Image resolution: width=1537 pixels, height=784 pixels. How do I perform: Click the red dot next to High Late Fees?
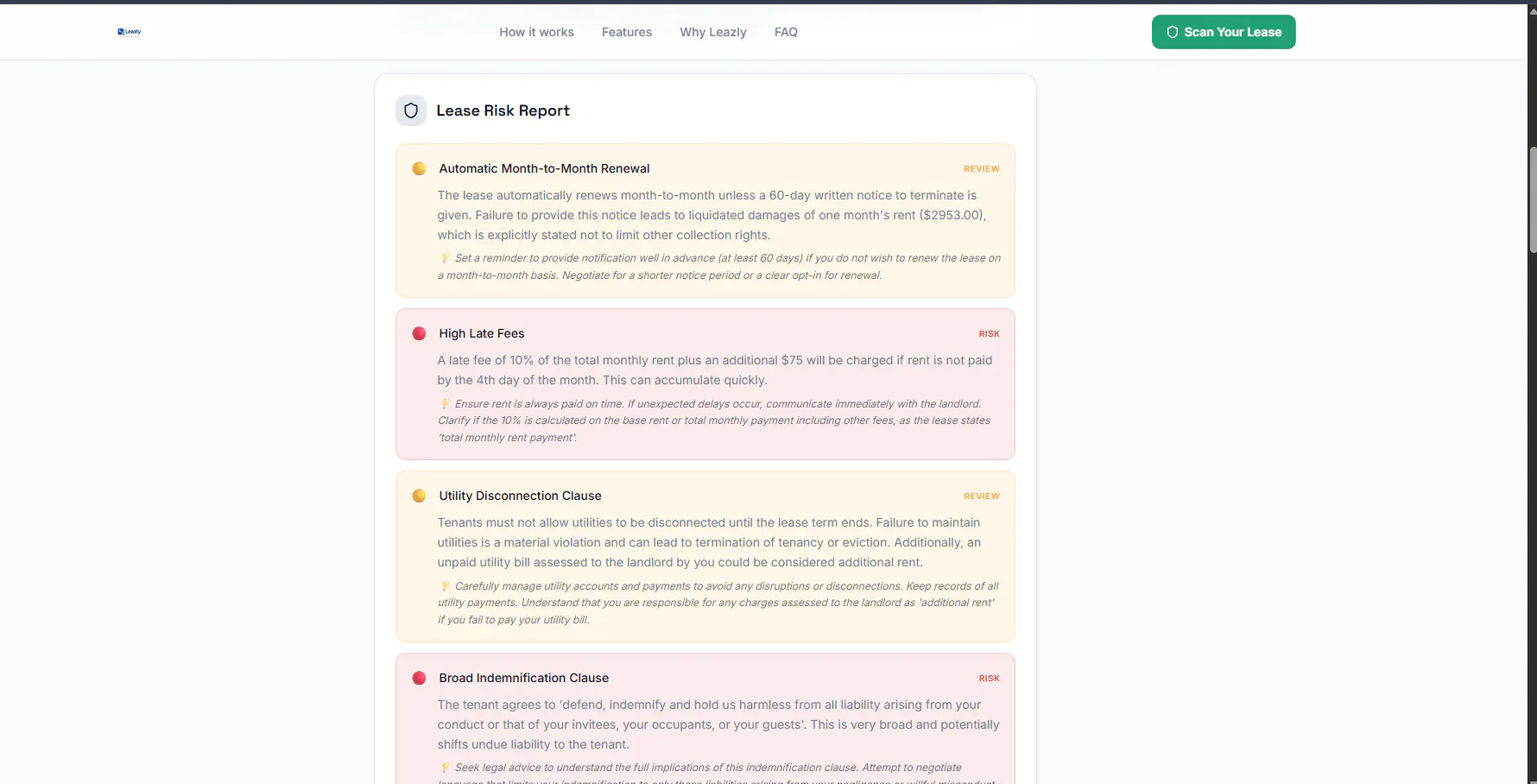(419, 333)
